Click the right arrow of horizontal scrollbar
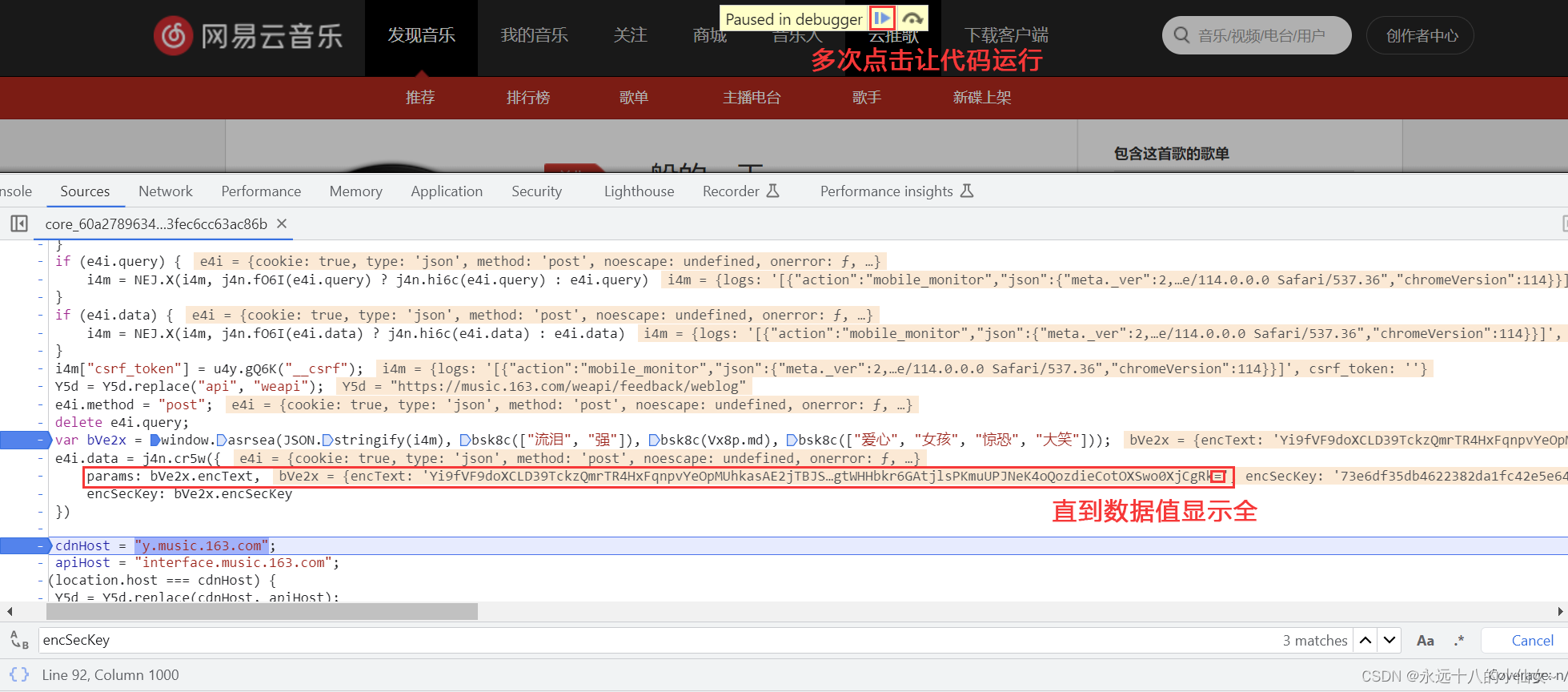Image resolution: width=1568 pixels, height=692 pixels. point(1560,611)
